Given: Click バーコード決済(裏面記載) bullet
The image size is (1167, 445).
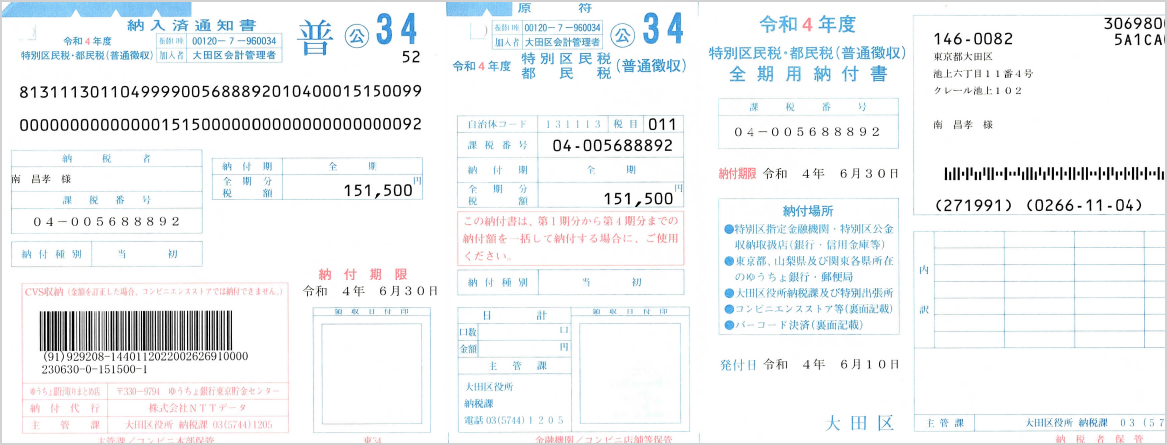Looking at the screenshot, I should coord(792,325).
